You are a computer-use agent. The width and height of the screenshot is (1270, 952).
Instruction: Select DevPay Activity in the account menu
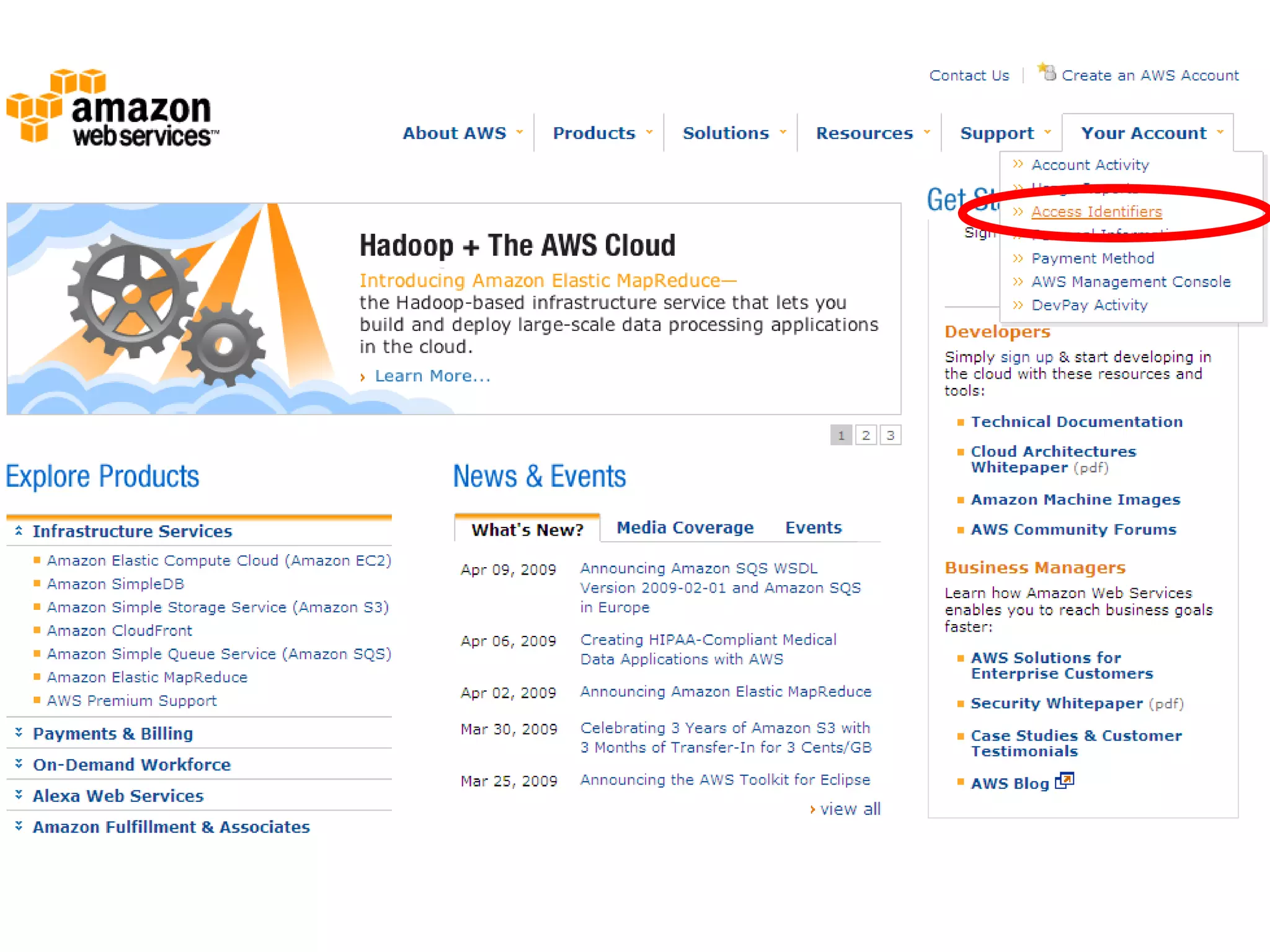(x=1090, y=306)
